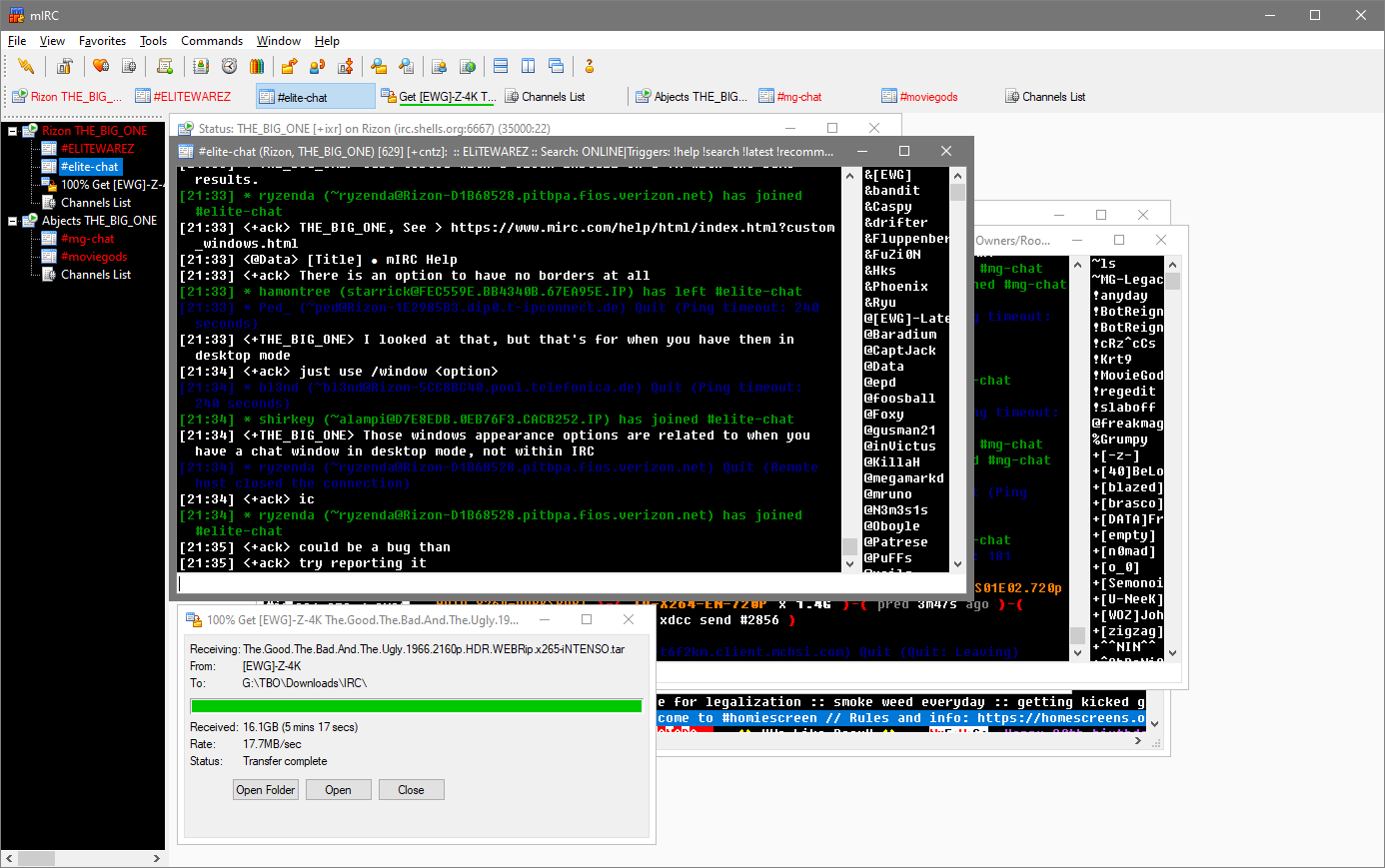Screen dimensions: 1385x868
Task: Collapse the Abjects THE_BIG_ONE tree node
Action: [13, 221]
